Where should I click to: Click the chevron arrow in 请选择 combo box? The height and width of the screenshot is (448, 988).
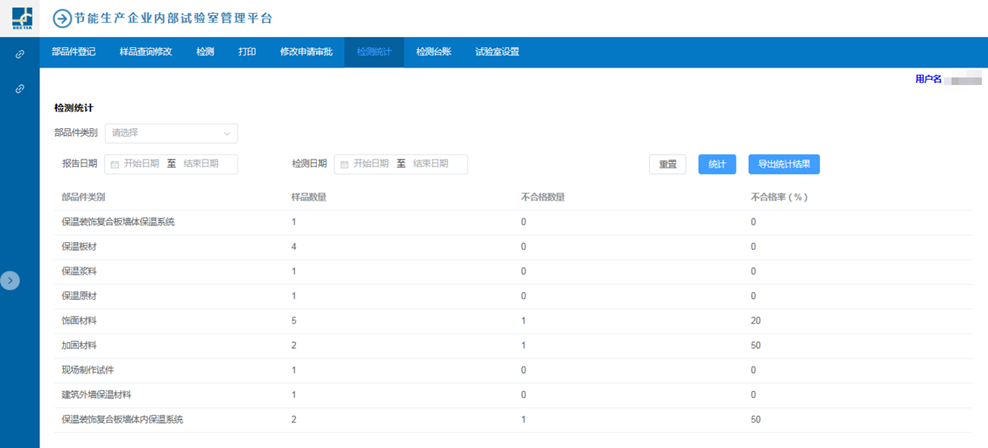pos(227,132)
